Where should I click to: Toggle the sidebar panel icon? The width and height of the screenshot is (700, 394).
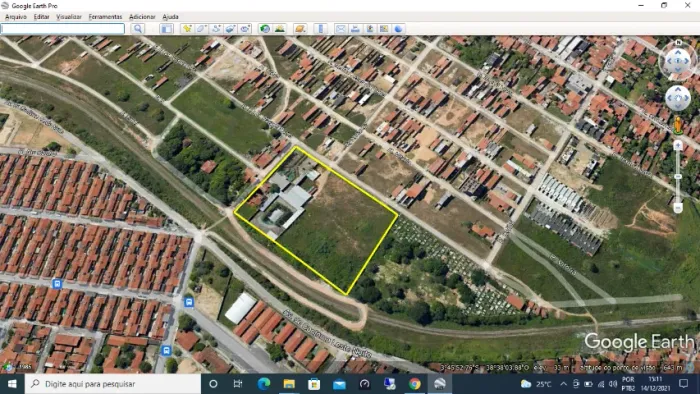point(167,29)
